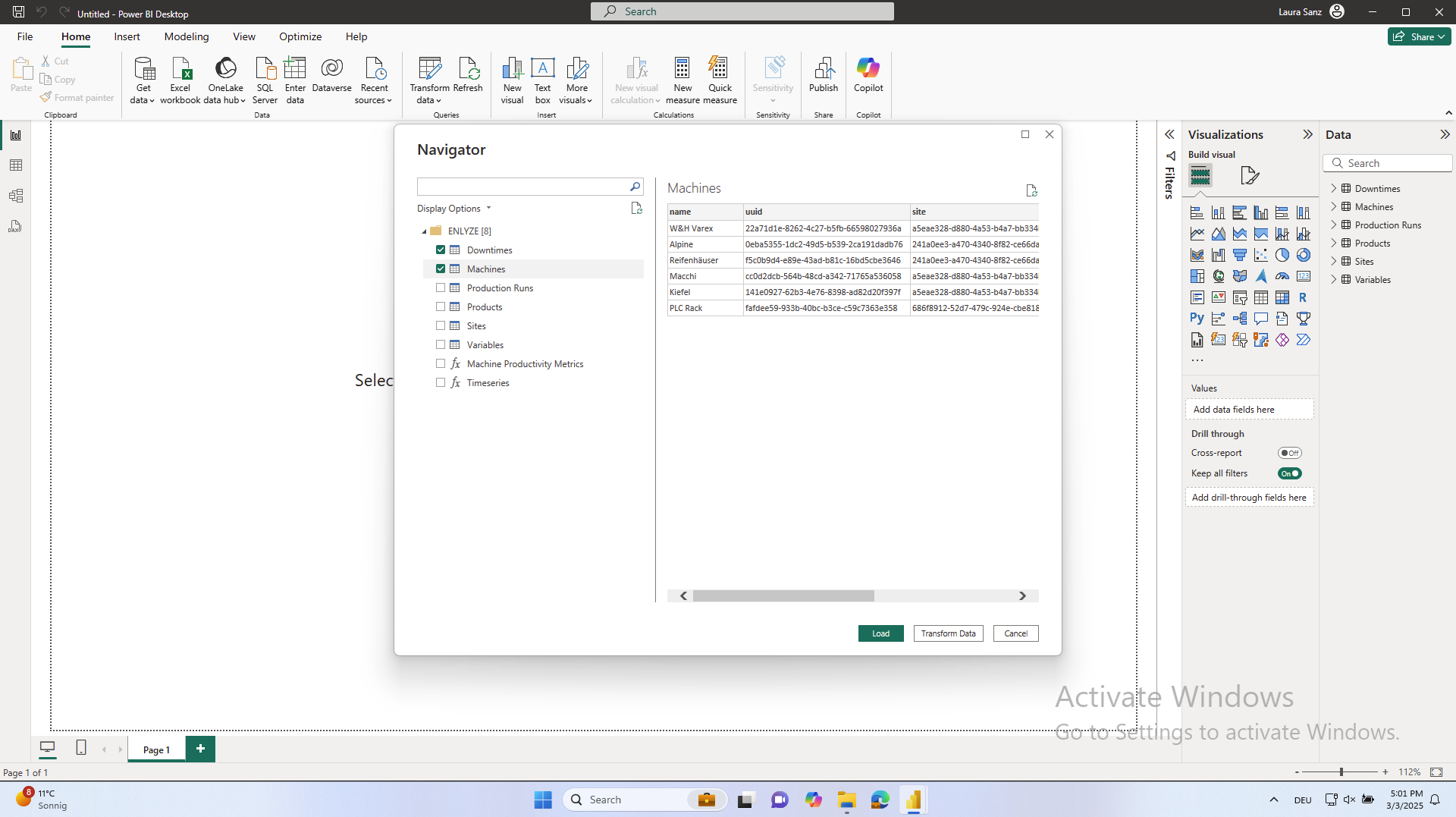Click the Transform Data button

[948, 633]
